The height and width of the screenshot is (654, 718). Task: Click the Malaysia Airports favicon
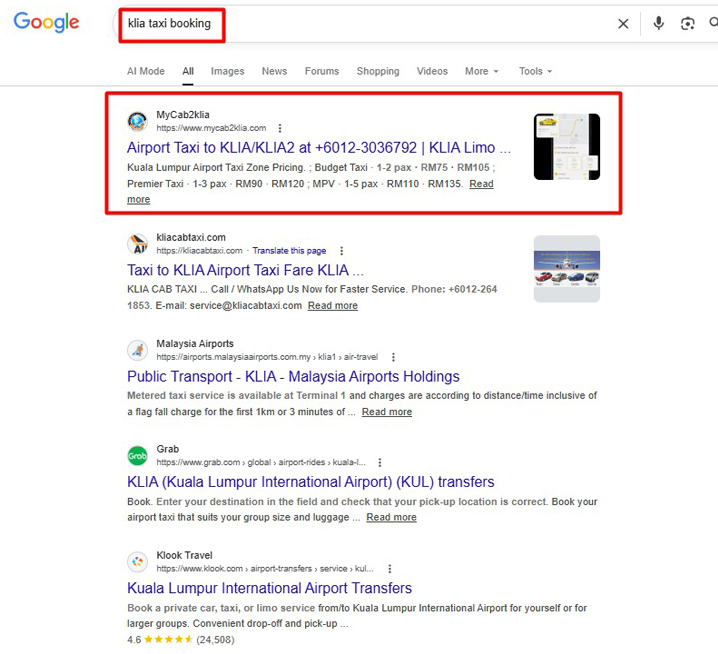pyautogui.click(x=137, y=350)
